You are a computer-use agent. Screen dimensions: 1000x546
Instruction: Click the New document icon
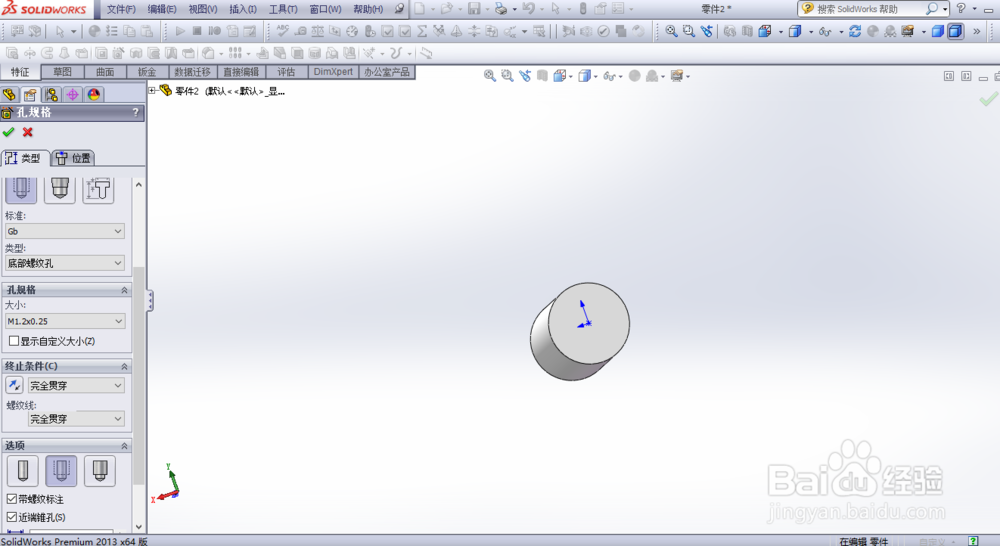[x=420, y=9]
